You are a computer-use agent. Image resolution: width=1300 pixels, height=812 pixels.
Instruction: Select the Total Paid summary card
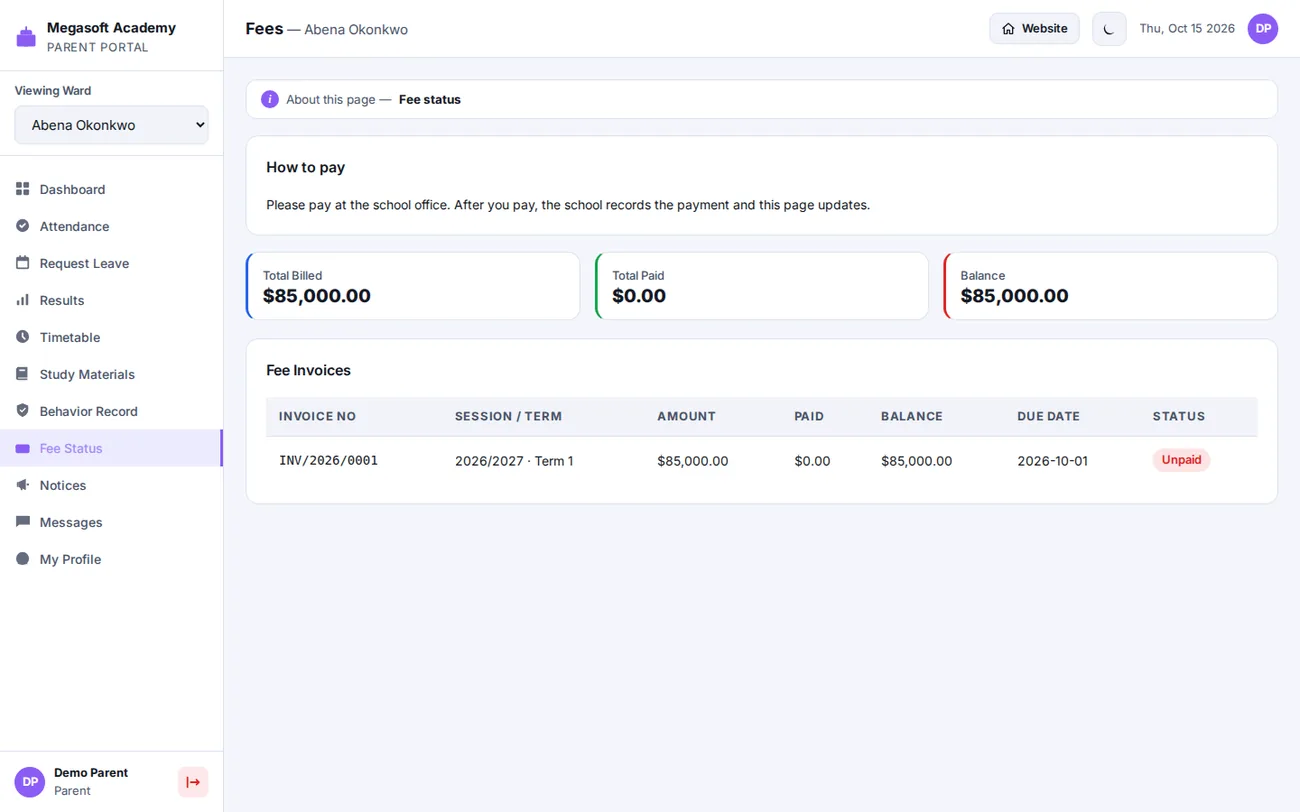(762, 286)
